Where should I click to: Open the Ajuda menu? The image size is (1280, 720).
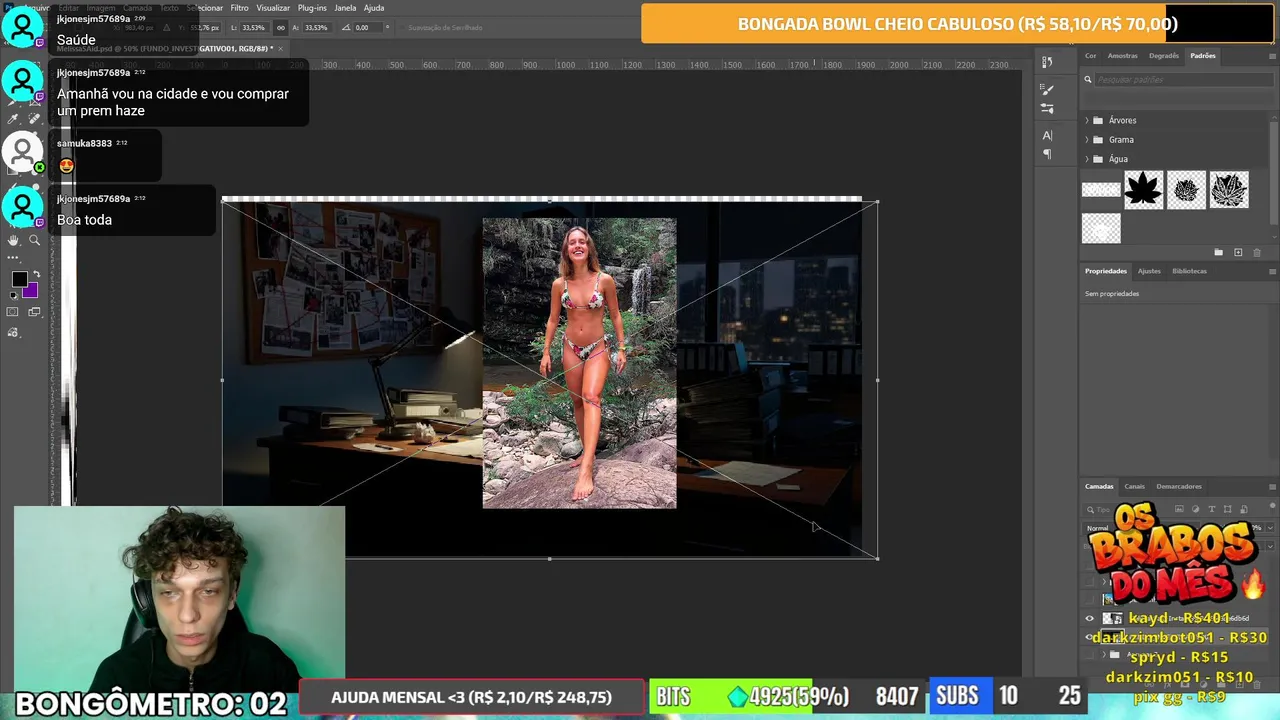374,8
